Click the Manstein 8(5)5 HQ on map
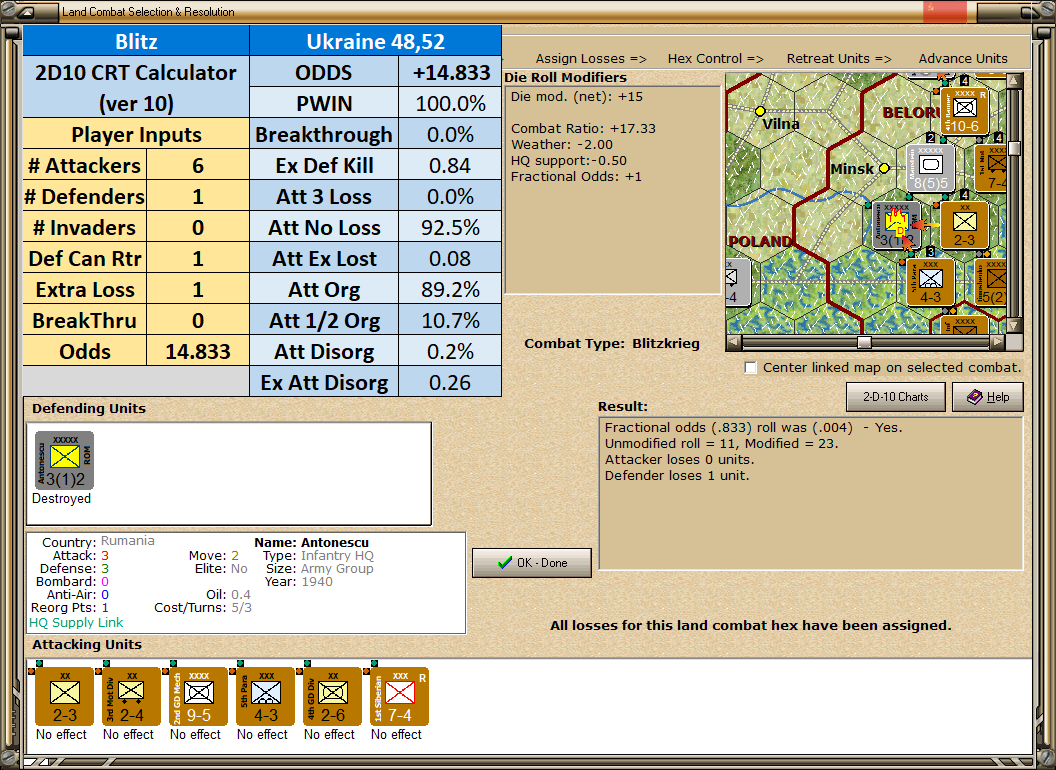The height and width of the screenshot is (770, 1056). pyautogui.click(x=930, y=168)
